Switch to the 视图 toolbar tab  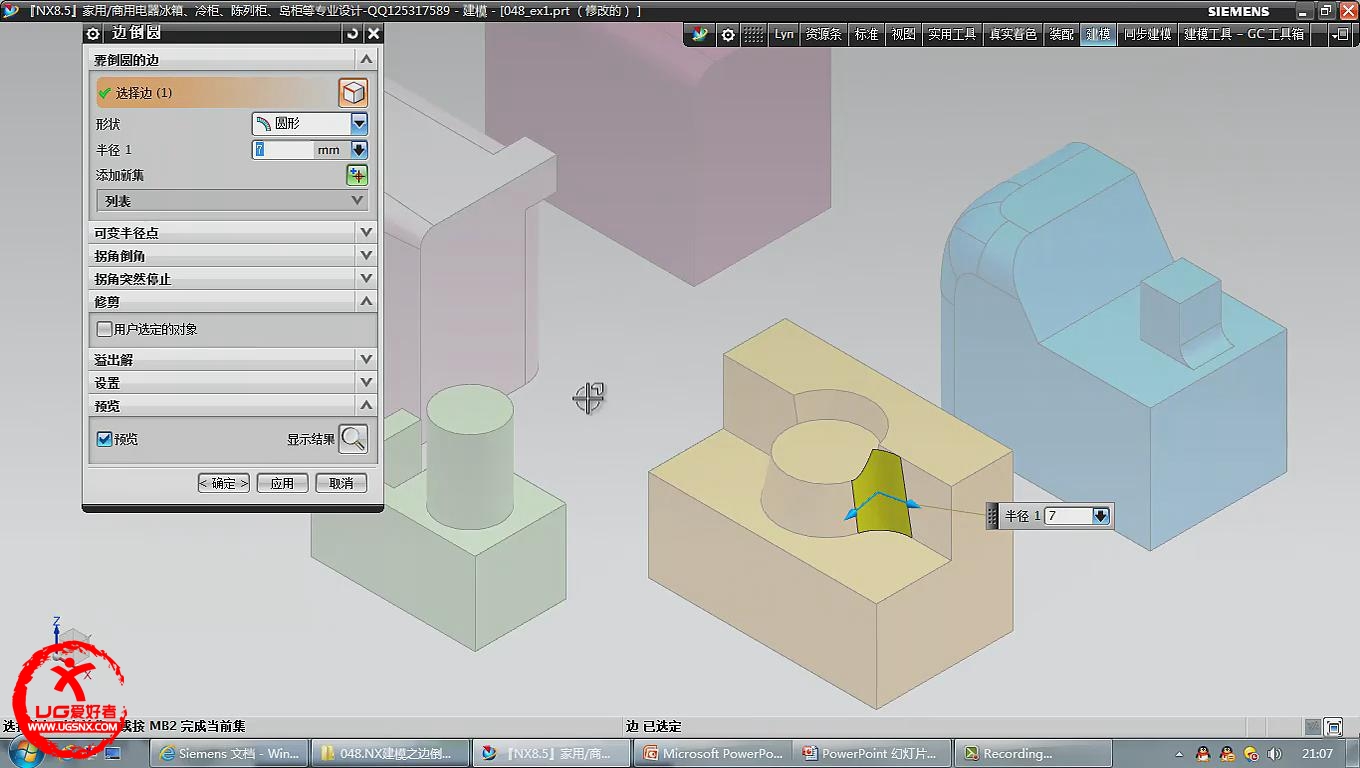pyautogui.click(x=903, y=34)
